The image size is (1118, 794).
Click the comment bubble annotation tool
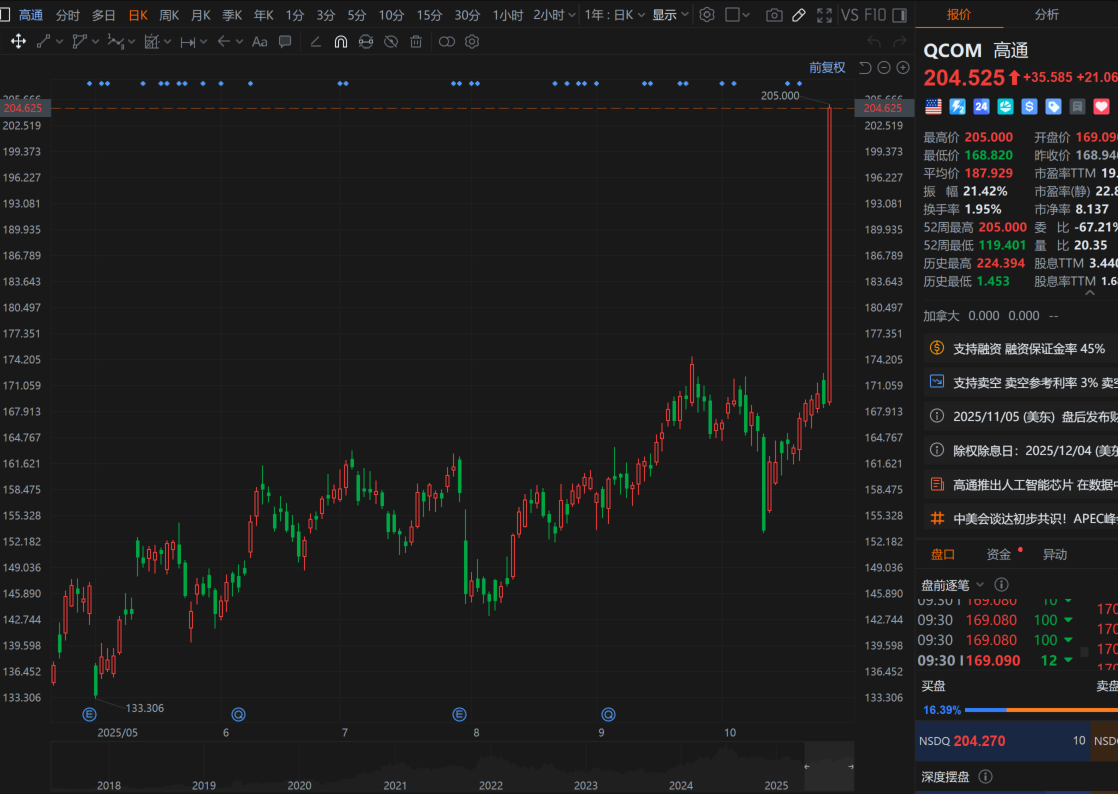[x=285, y=42]
